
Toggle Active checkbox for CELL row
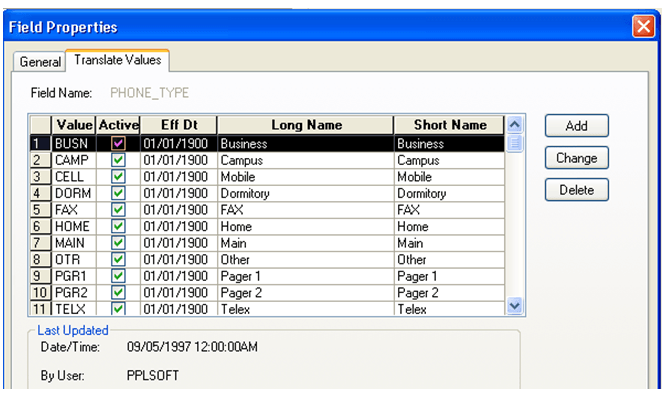118,177
